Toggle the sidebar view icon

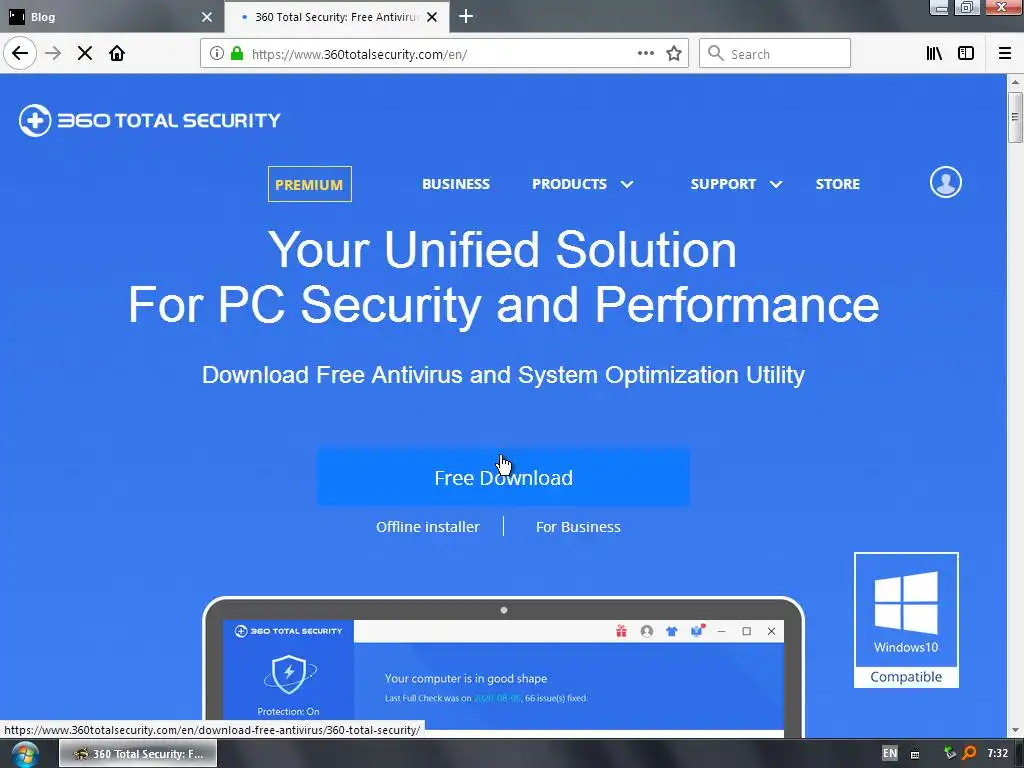[966, 54]
